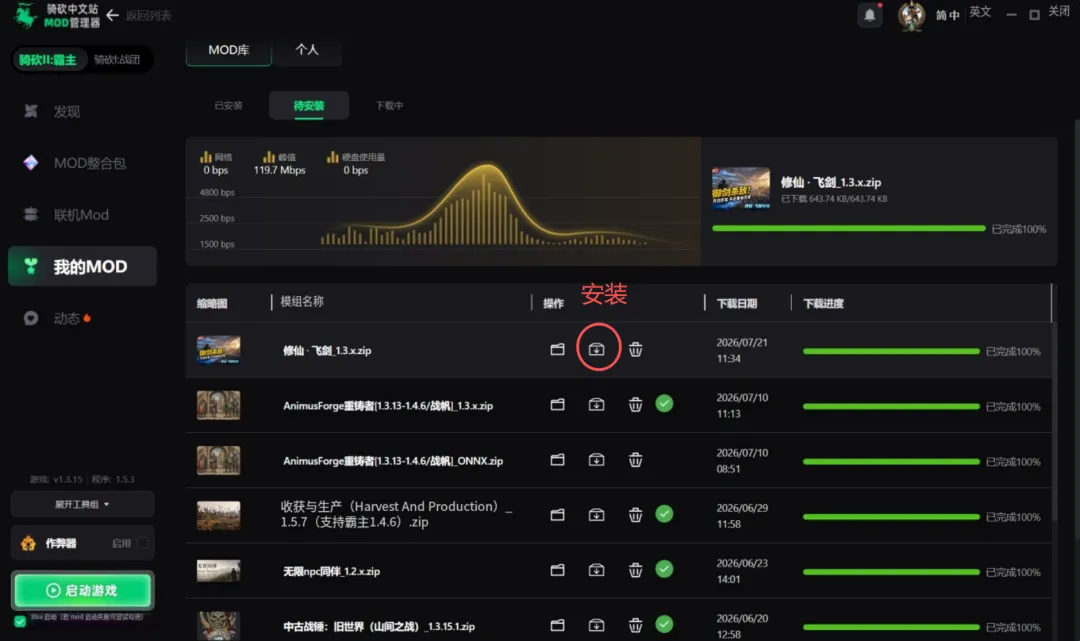
Task: Click 峰值 119.7 Mbps stat
Action: click(x=279, y=163)
